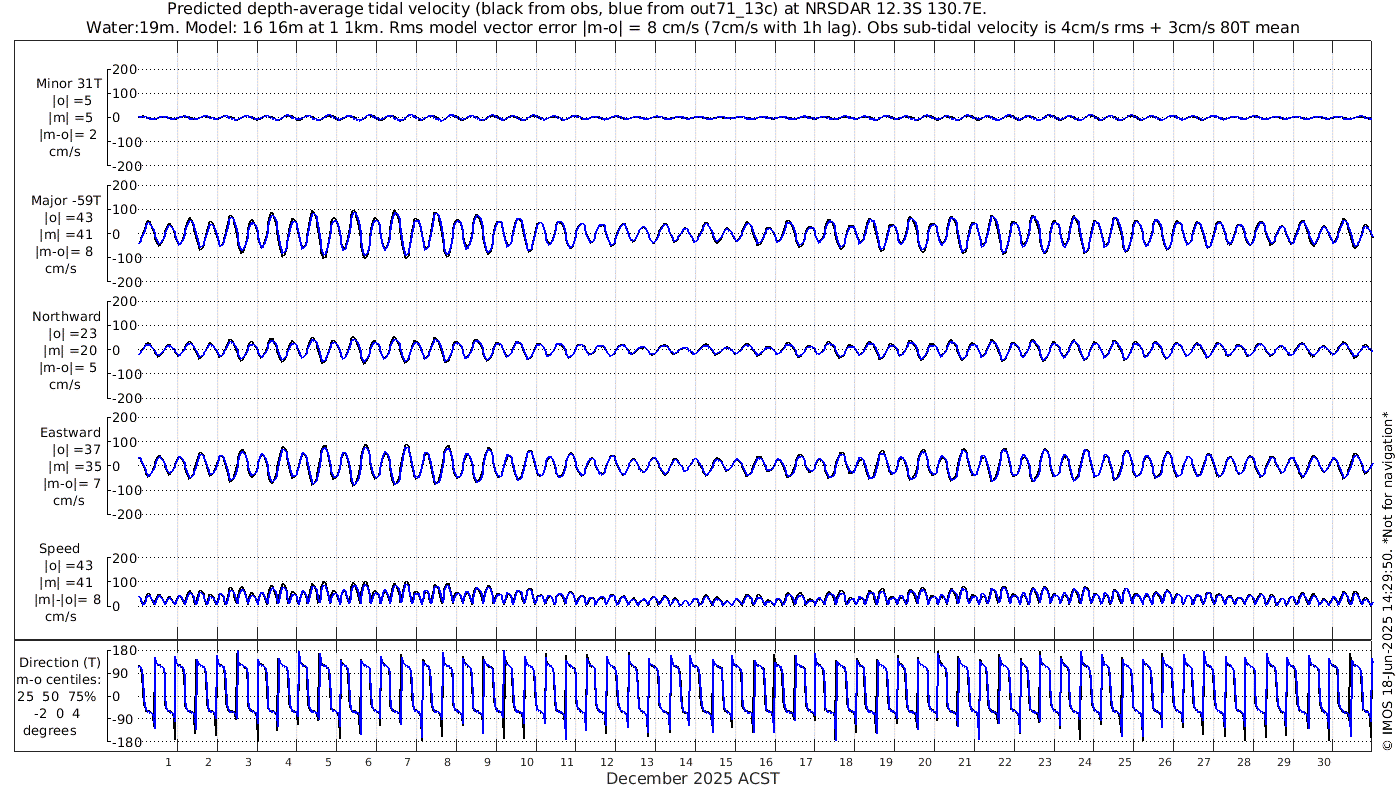Pick day 21 on the date axis

964,762
